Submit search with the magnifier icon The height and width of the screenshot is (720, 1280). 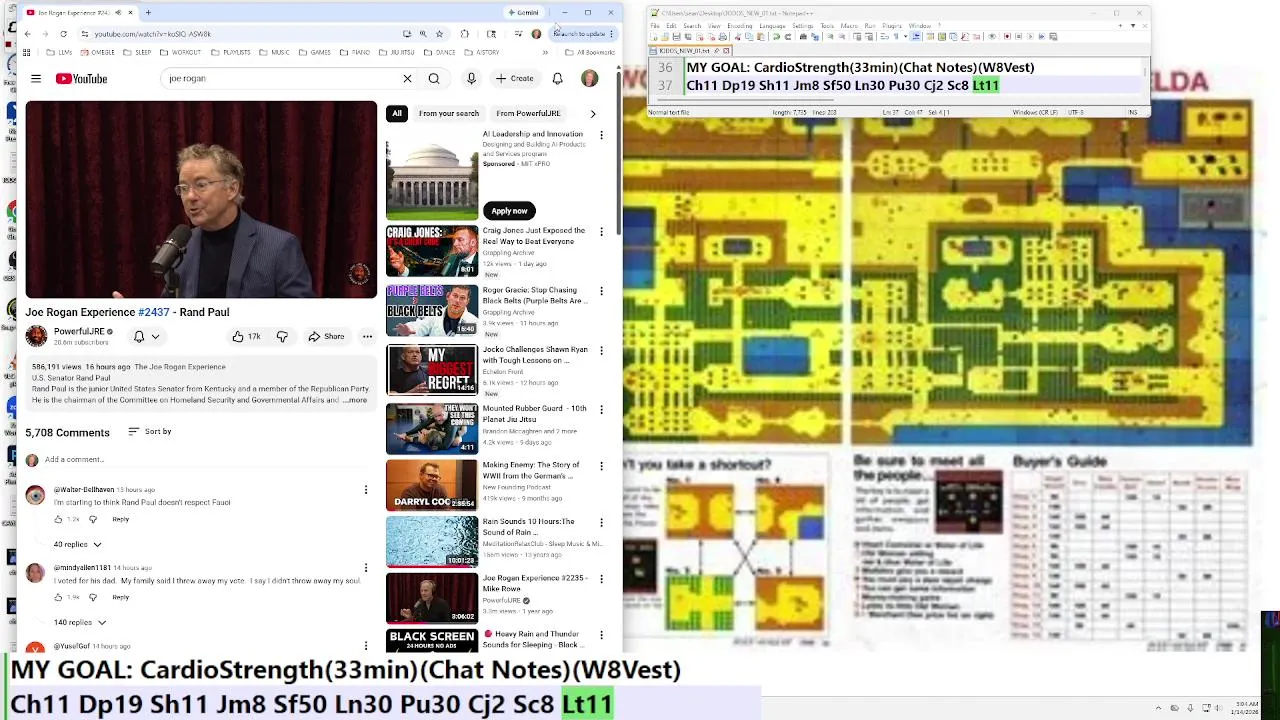pyautogui.click(x=434, y=78)
